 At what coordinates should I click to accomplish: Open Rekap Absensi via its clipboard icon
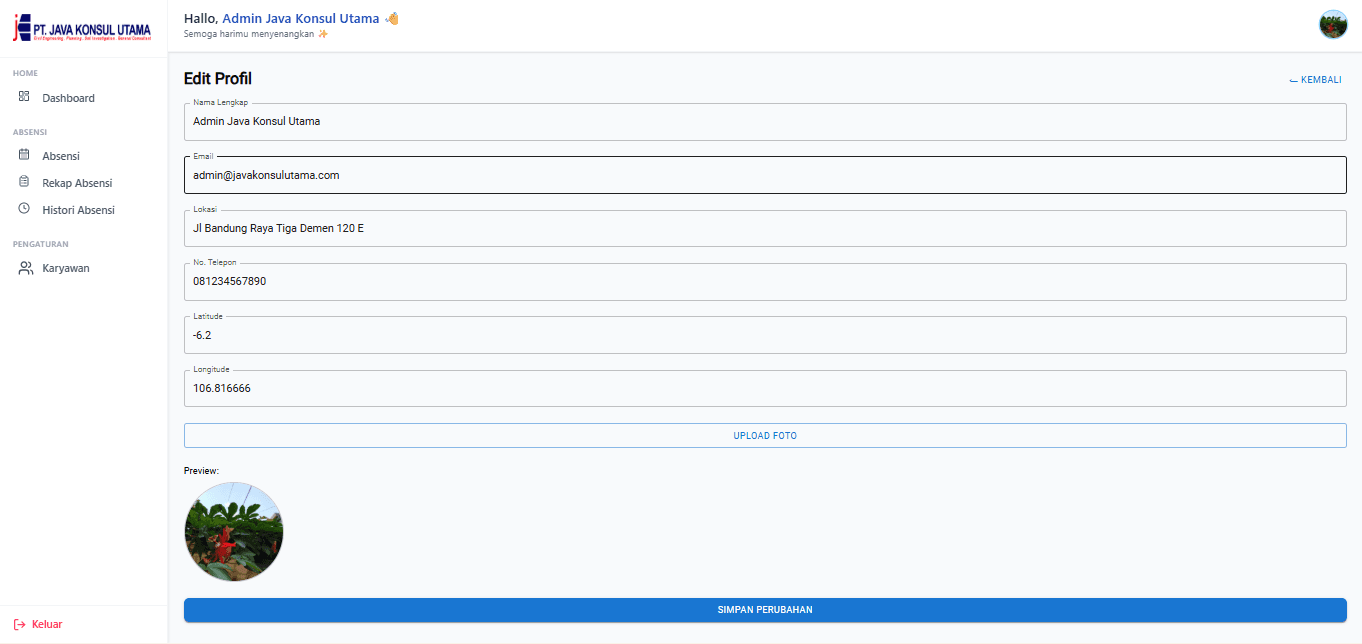[x=23, y=182]
